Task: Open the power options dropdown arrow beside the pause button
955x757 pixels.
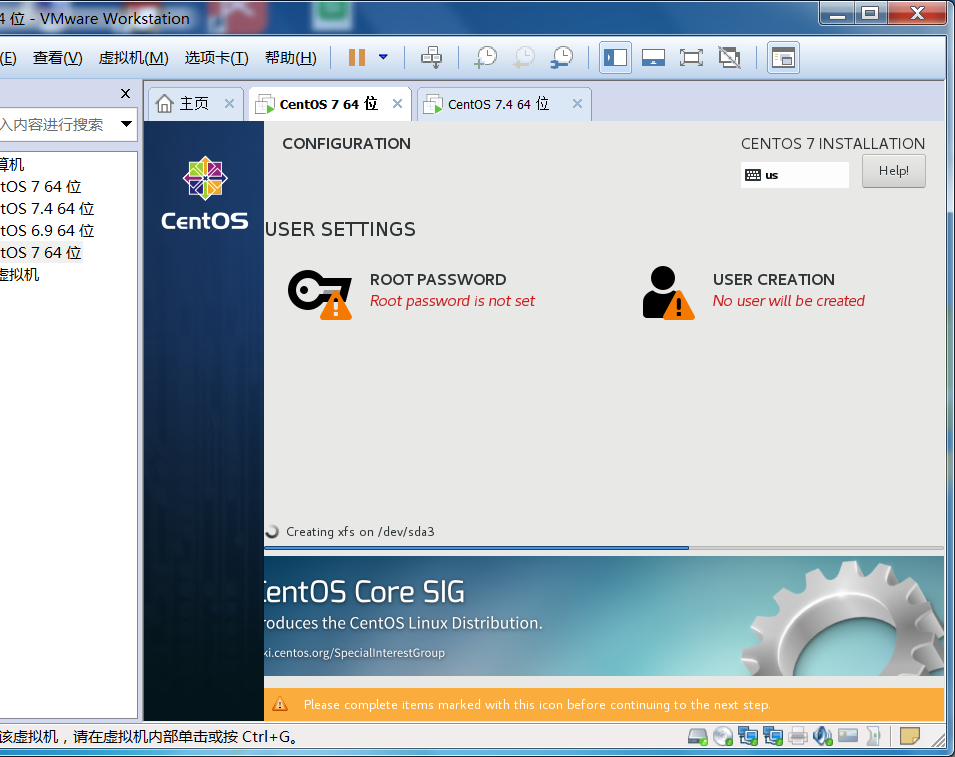Action: [x=383, y=57]
